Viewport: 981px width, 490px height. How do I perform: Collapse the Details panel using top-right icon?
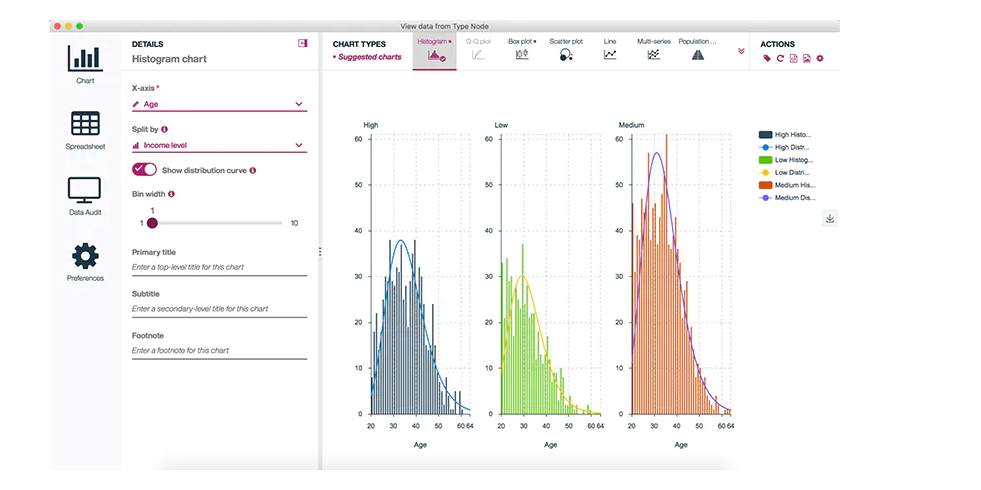click(x=302, y=43)
